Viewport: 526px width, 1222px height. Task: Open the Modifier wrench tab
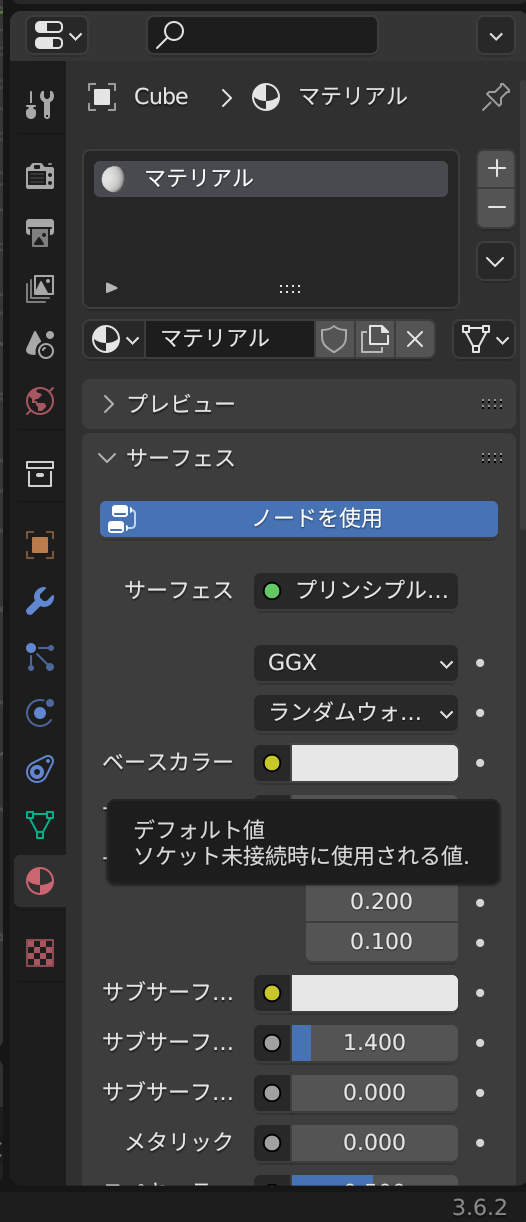40,601
